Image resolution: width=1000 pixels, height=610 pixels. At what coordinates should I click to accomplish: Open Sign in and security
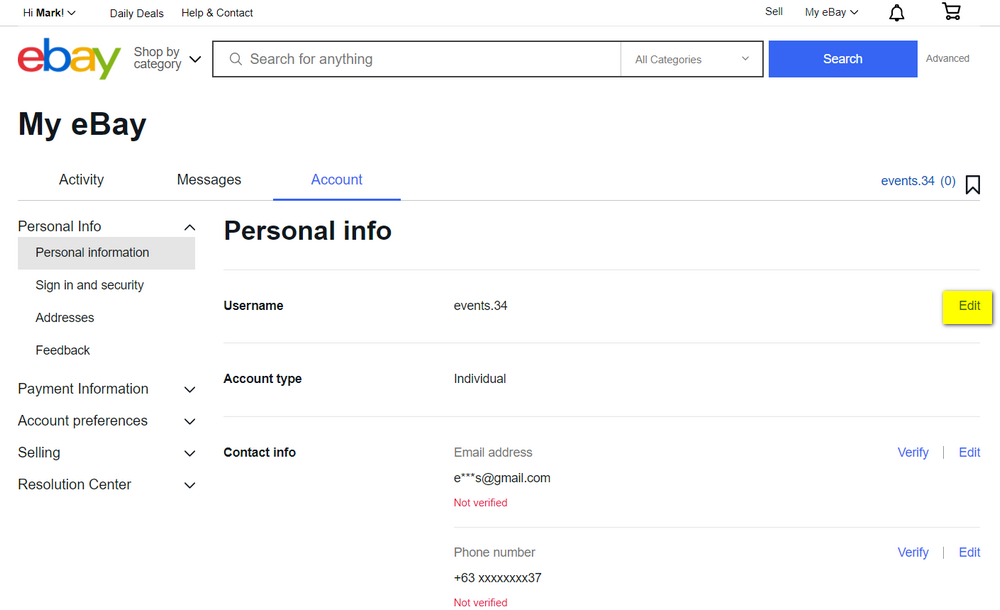pos(90,285)
